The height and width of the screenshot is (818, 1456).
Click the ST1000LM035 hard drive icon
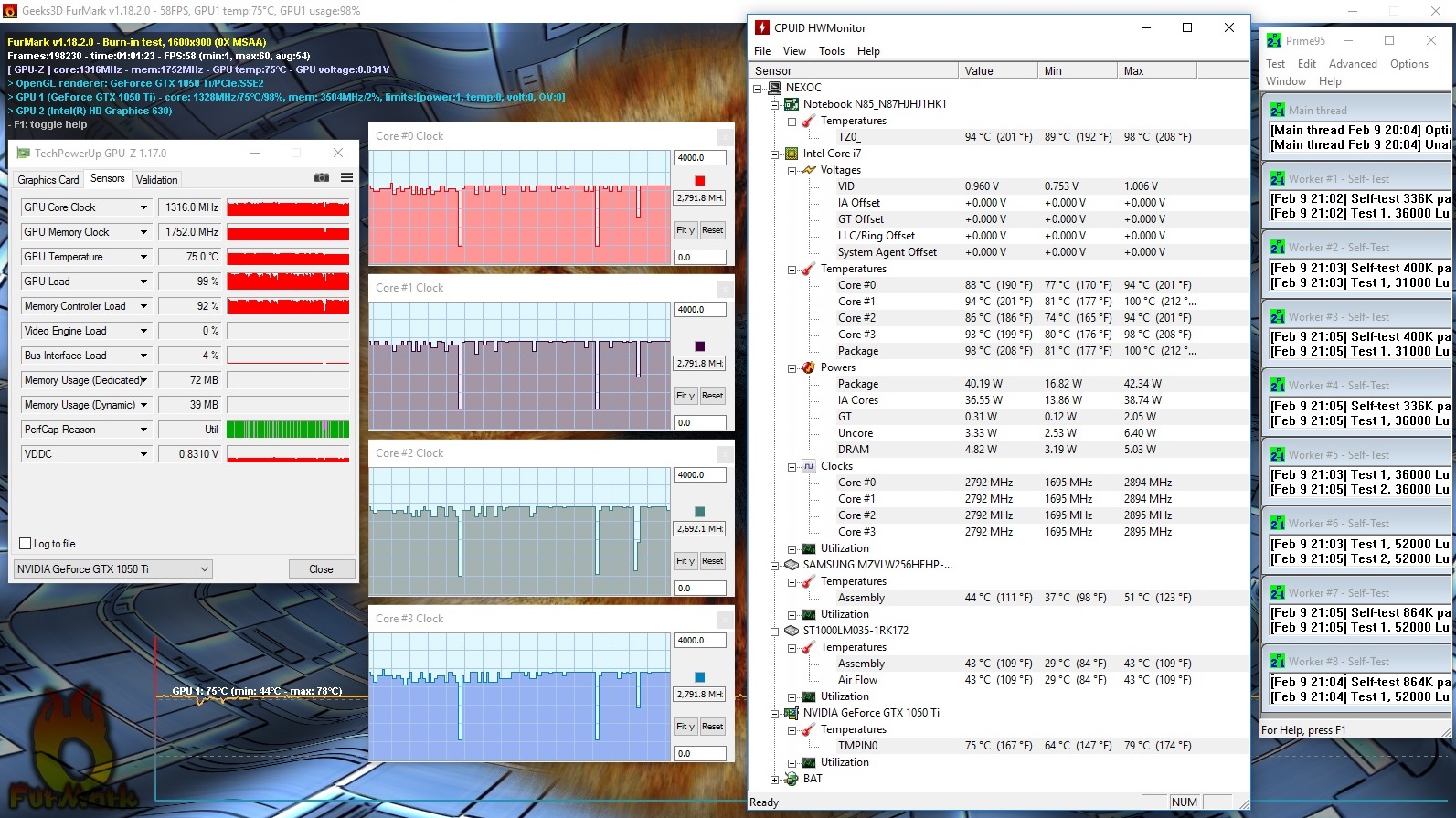(792, 631)
